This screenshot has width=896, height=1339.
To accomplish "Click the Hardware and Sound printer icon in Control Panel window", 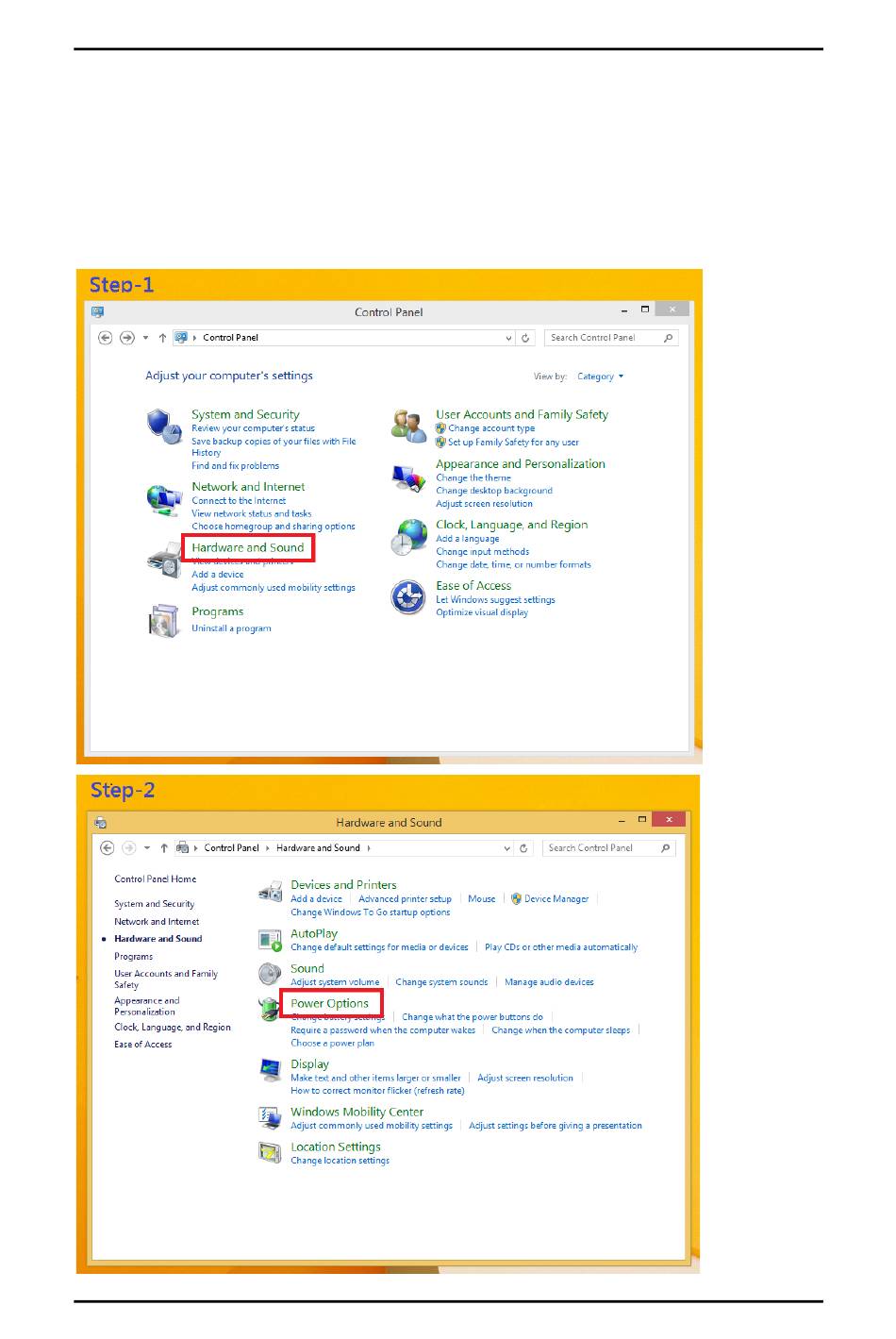I will (x=163, y=561).
